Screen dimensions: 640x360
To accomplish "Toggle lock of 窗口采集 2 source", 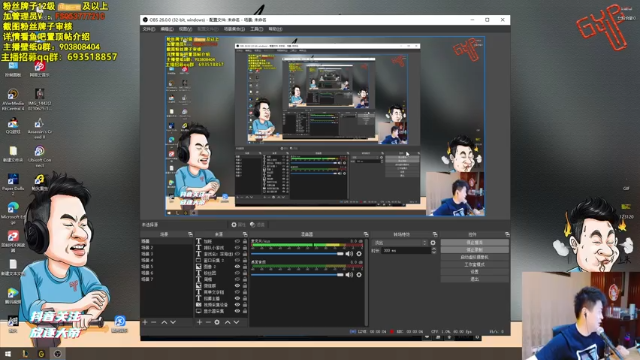I will click(x=245, y=260).
